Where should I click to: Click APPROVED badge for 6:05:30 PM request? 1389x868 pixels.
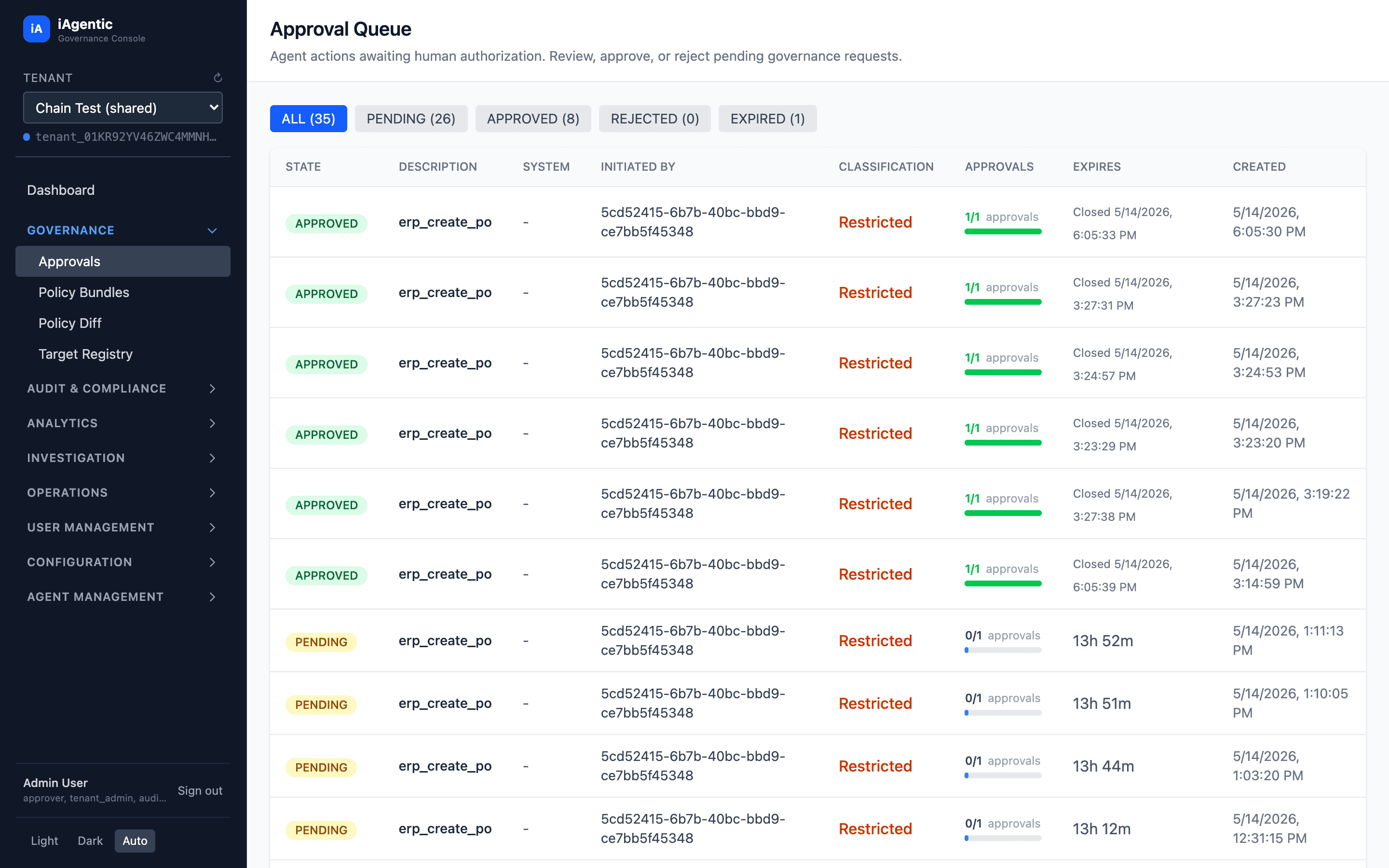326,223
